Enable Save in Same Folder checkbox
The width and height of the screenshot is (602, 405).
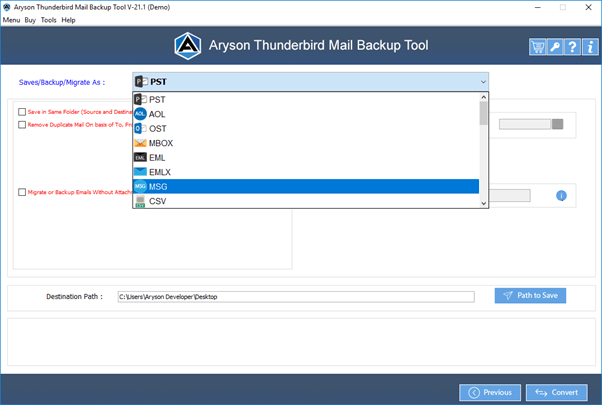click(22, 112)
